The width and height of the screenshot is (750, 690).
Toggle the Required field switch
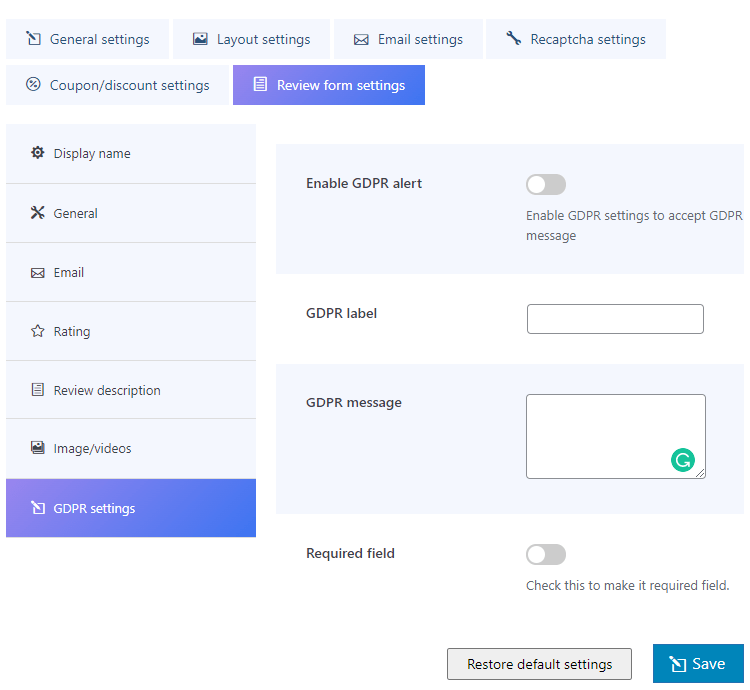546,555
